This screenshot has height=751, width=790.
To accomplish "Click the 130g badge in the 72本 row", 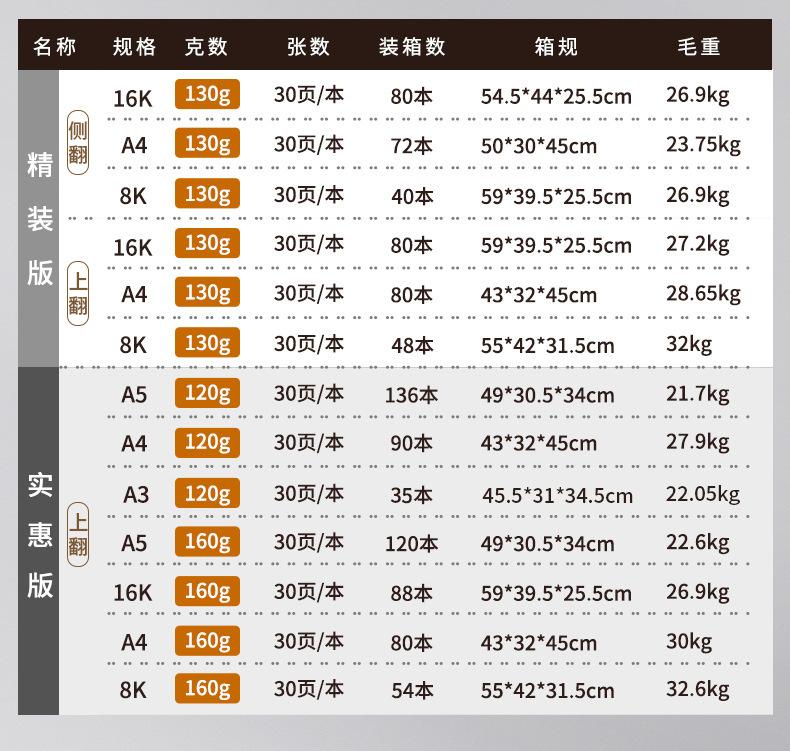I will (x=207, y=144).
